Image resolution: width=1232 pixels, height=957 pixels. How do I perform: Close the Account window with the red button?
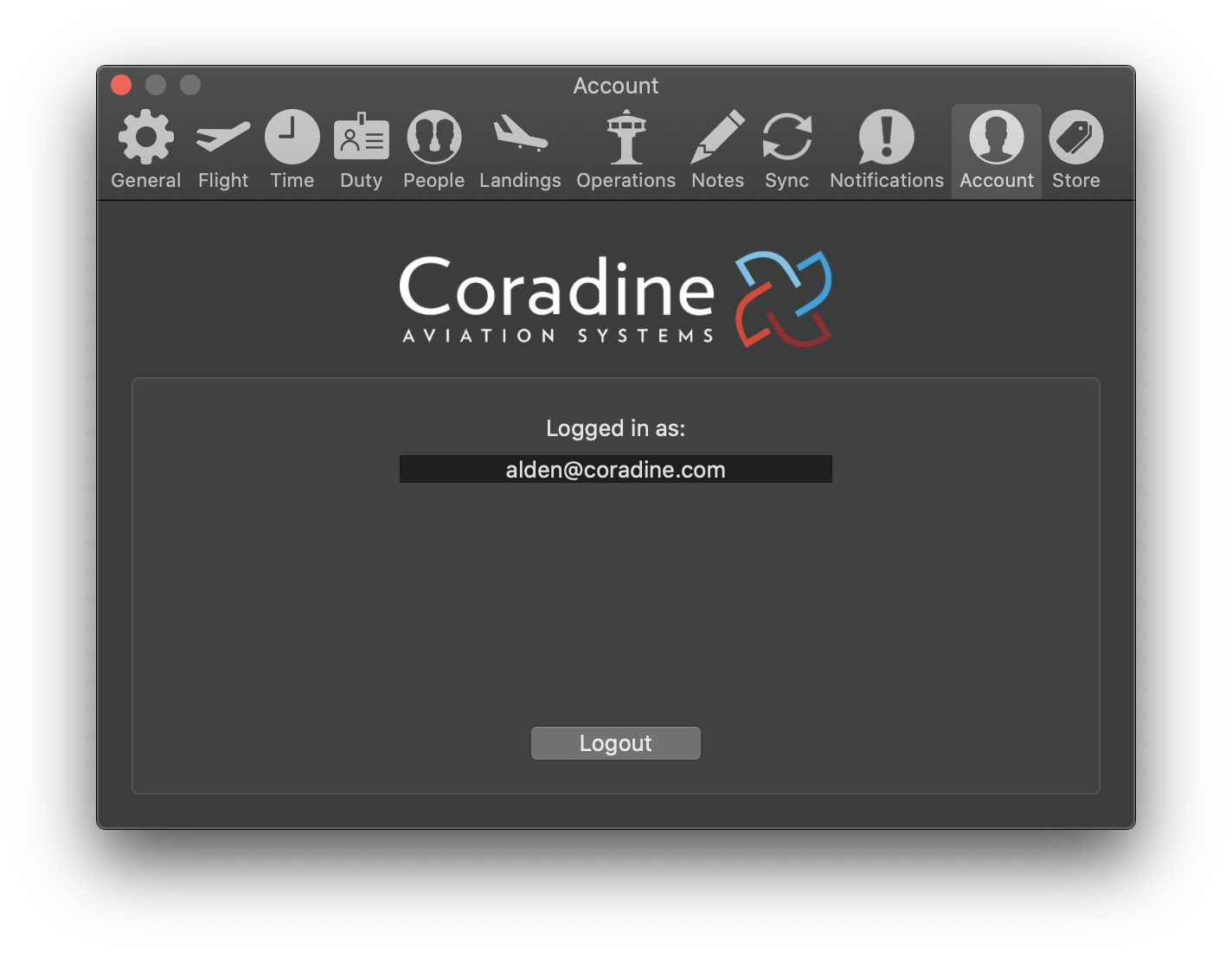point(121,85)
